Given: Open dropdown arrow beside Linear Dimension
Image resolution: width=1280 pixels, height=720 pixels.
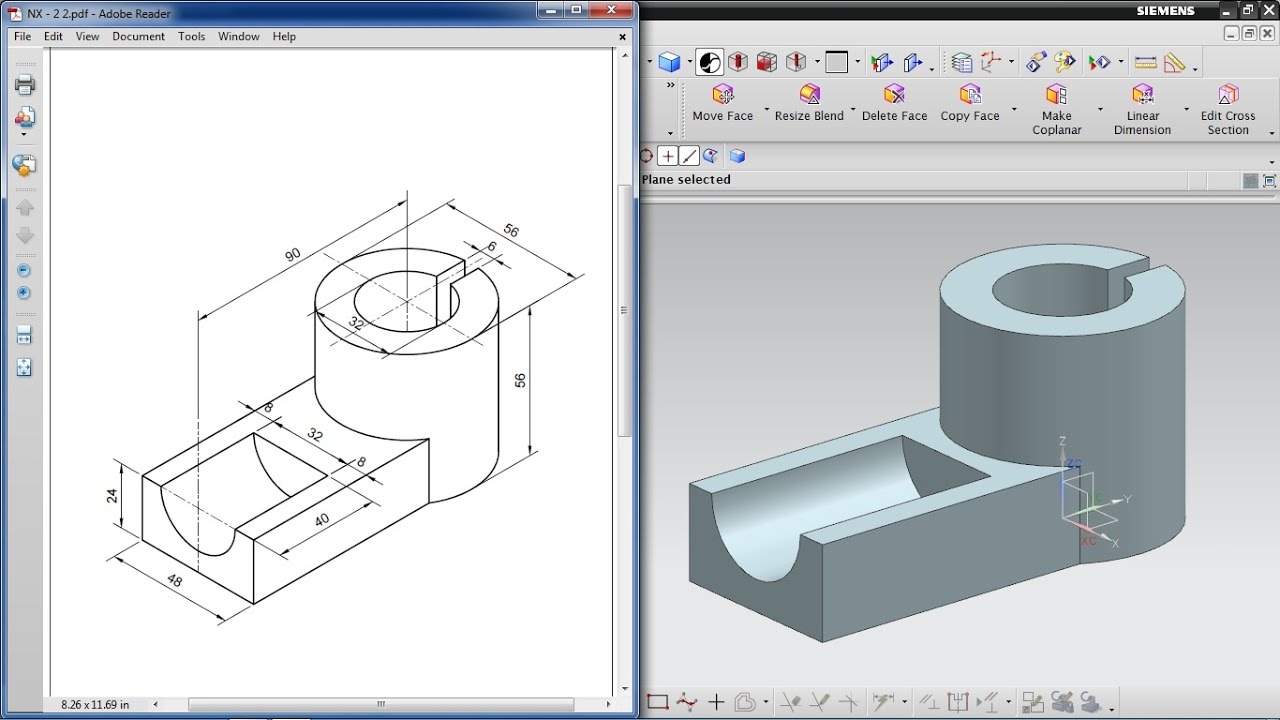Looking at the screenshot, I should click(x=1187, y=109).
